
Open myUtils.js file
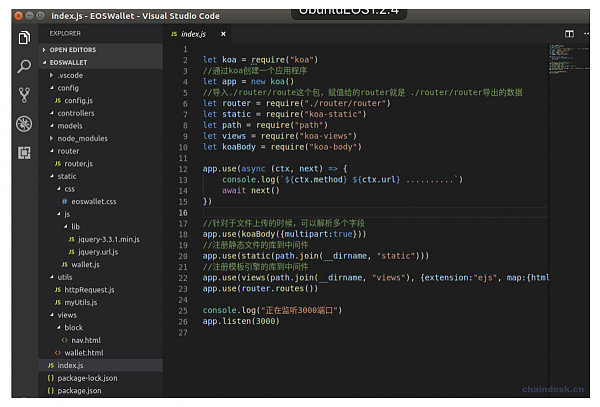click(x=101, y=303)
